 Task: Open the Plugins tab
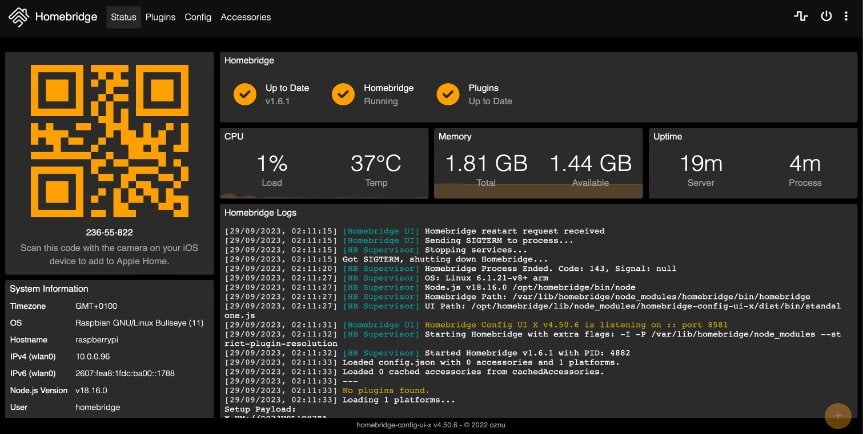click(x=160, y=17)
